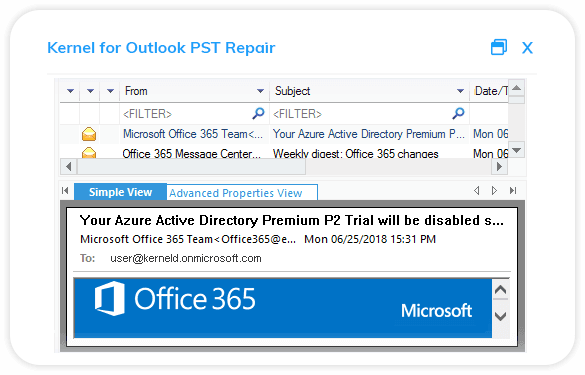Click the email list horizontal scrollbar right arrow

pyautogui.click(x=499, y=166)
